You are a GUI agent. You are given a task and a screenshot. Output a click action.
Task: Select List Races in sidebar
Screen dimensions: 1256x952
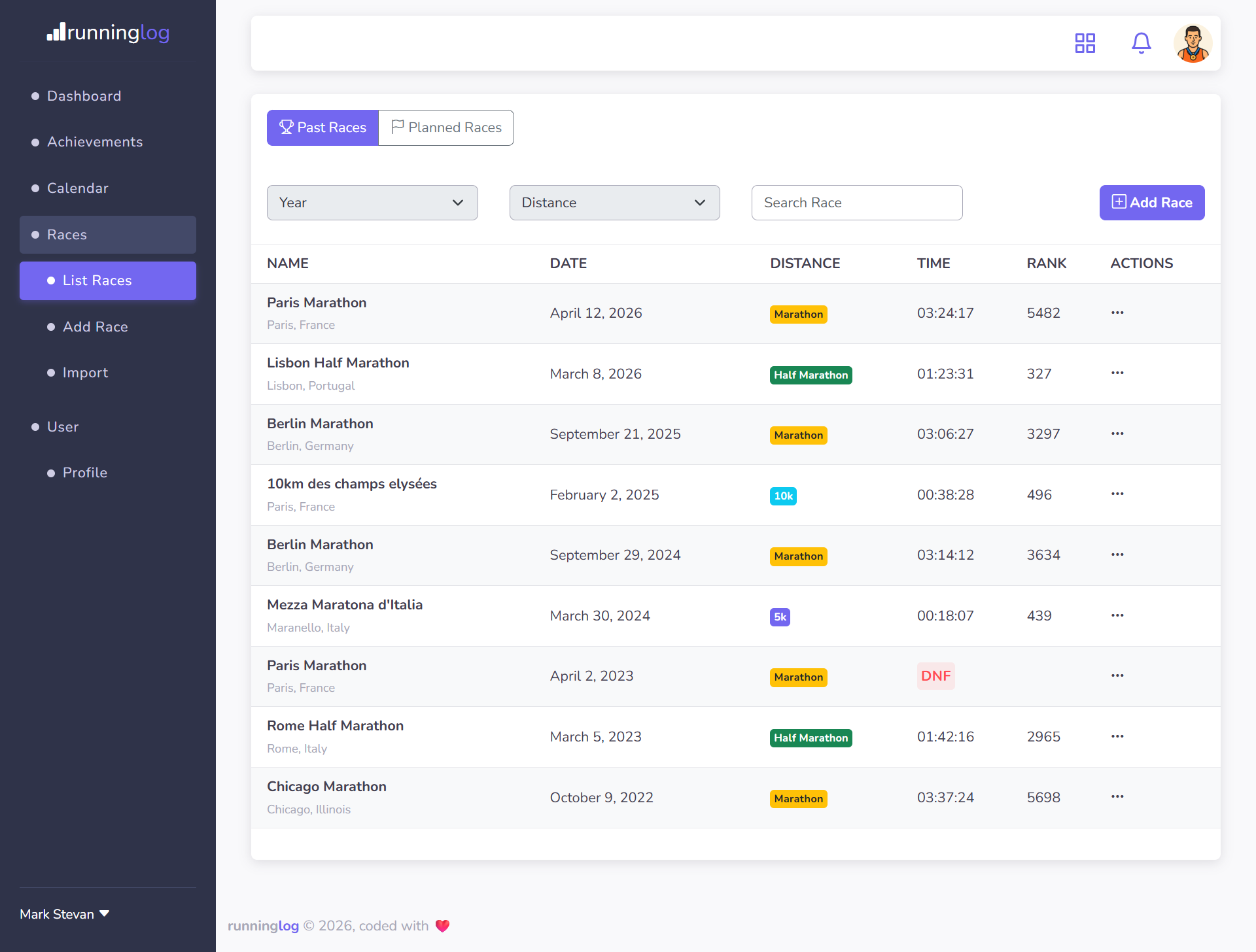(x=108, y=280)
